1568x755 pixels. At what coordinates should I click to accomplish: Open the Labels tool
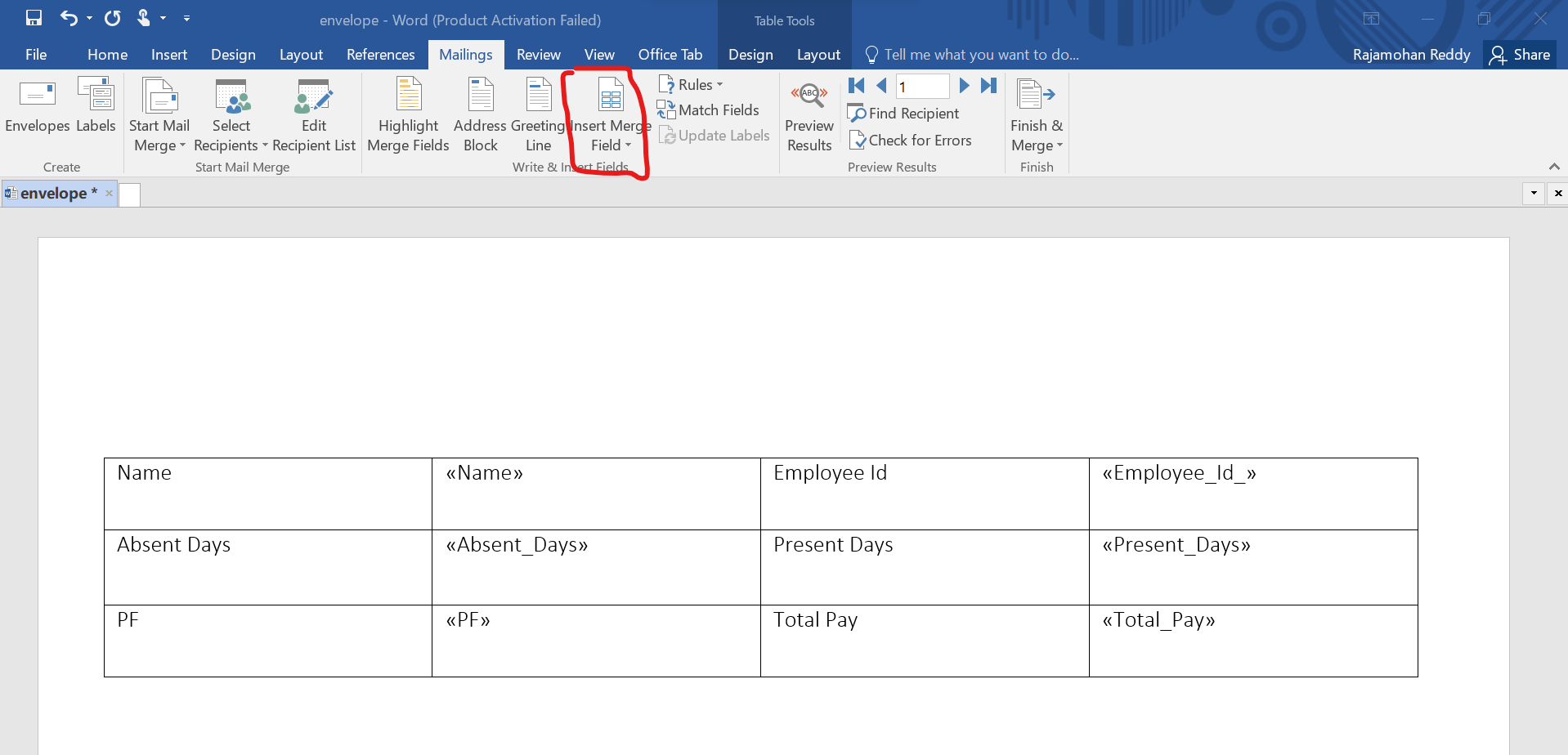pos(96,106)
